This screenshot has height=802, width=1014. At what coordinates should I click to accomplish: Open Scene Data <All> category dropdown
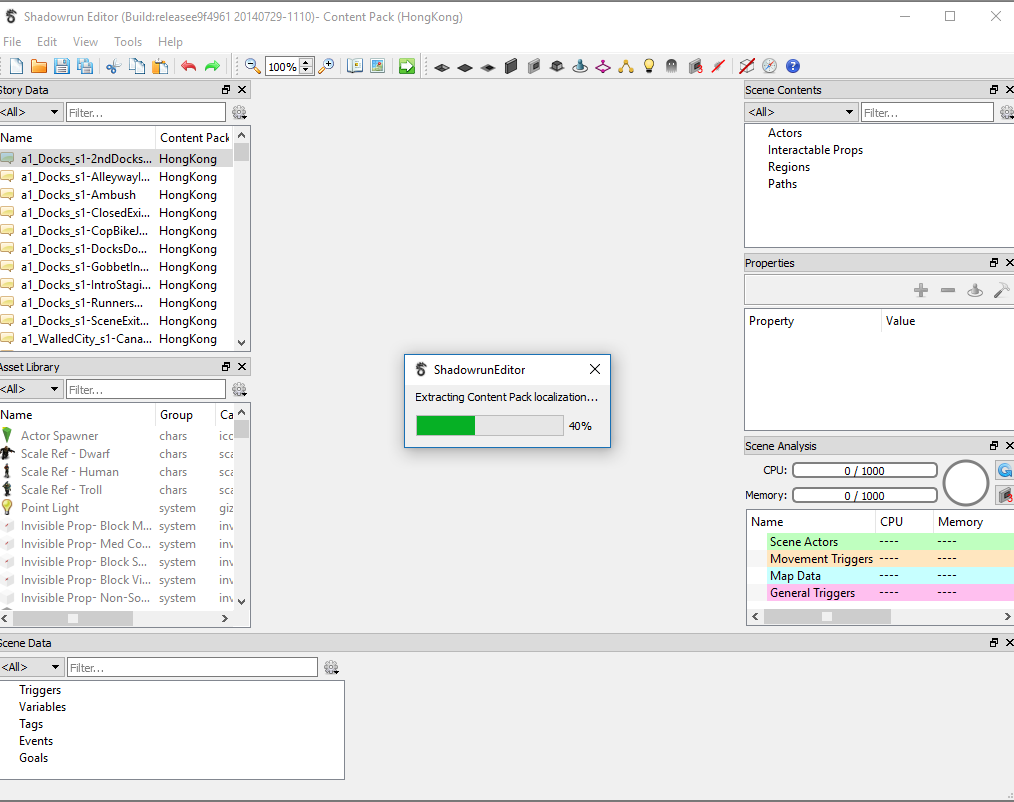32,667
